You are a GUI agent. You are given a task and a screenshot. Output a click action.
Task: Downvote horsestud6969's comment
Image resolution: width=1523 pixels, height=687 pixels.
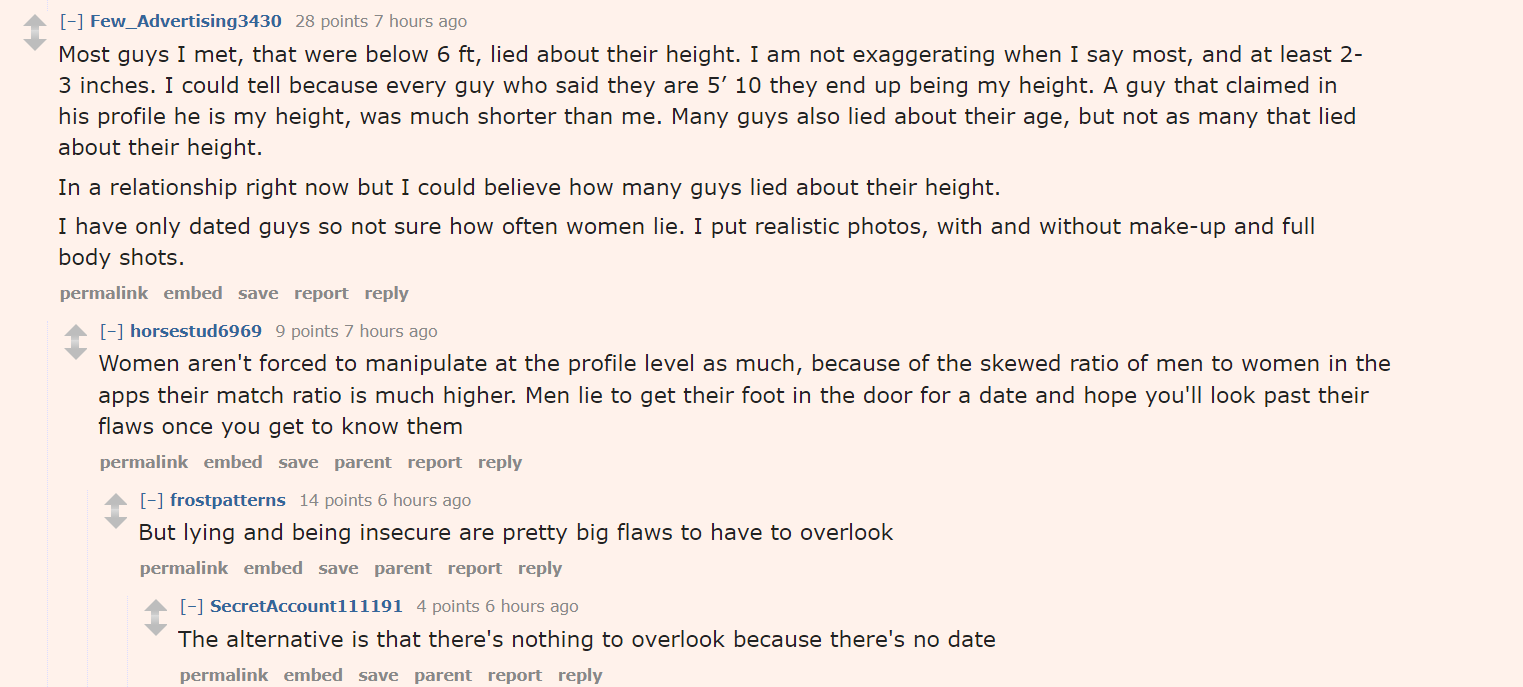(75, 351)
